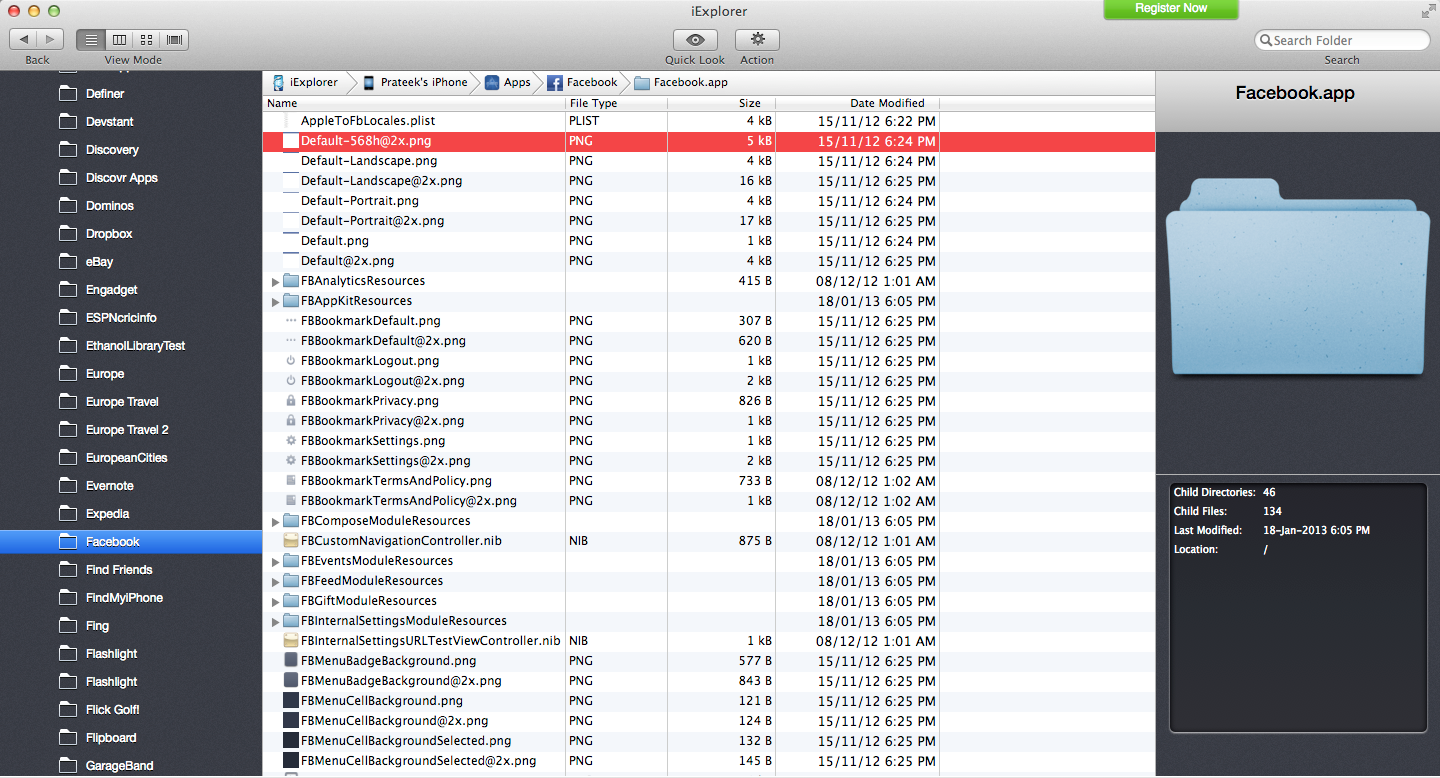
Task: Click the Back arrow button
Action: click(x=24, y=40)
